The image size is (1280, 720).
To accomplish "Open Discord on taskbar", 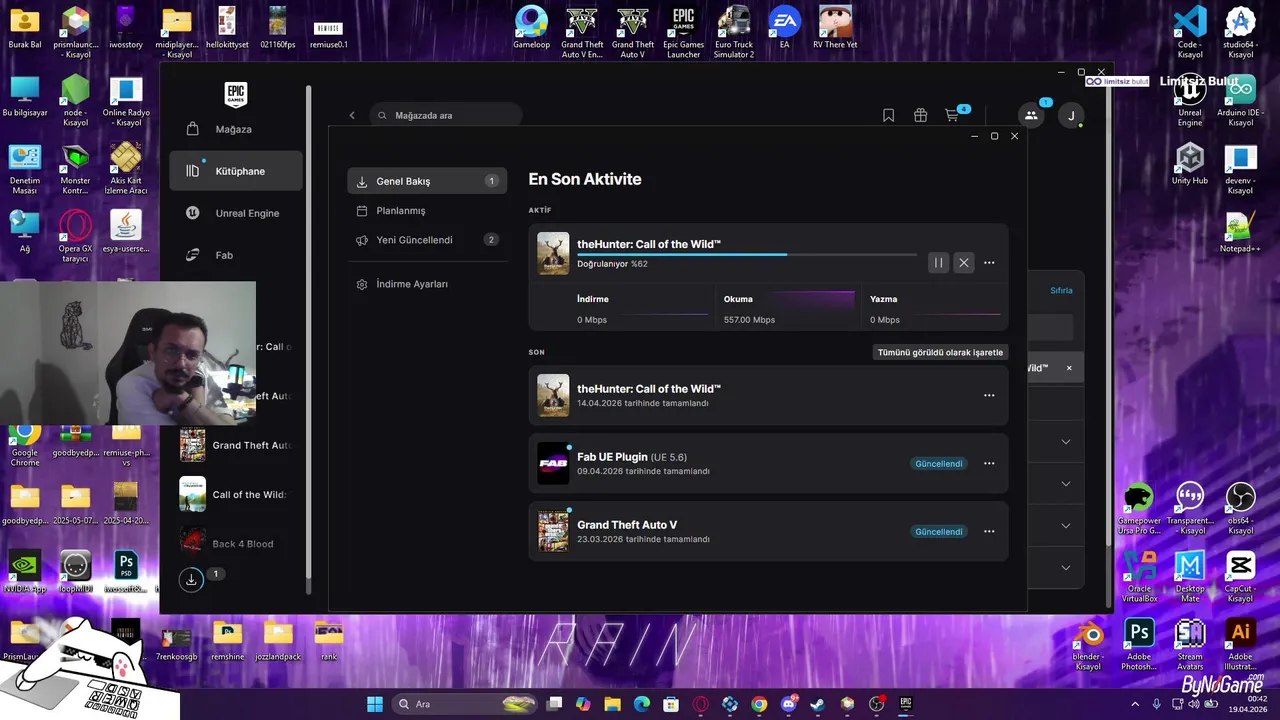I will click(789, 704).
